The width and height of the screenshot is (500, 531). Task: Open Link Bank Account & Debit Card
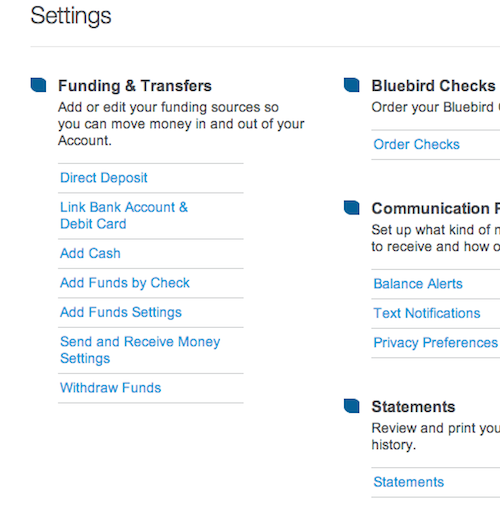point(124,215)
